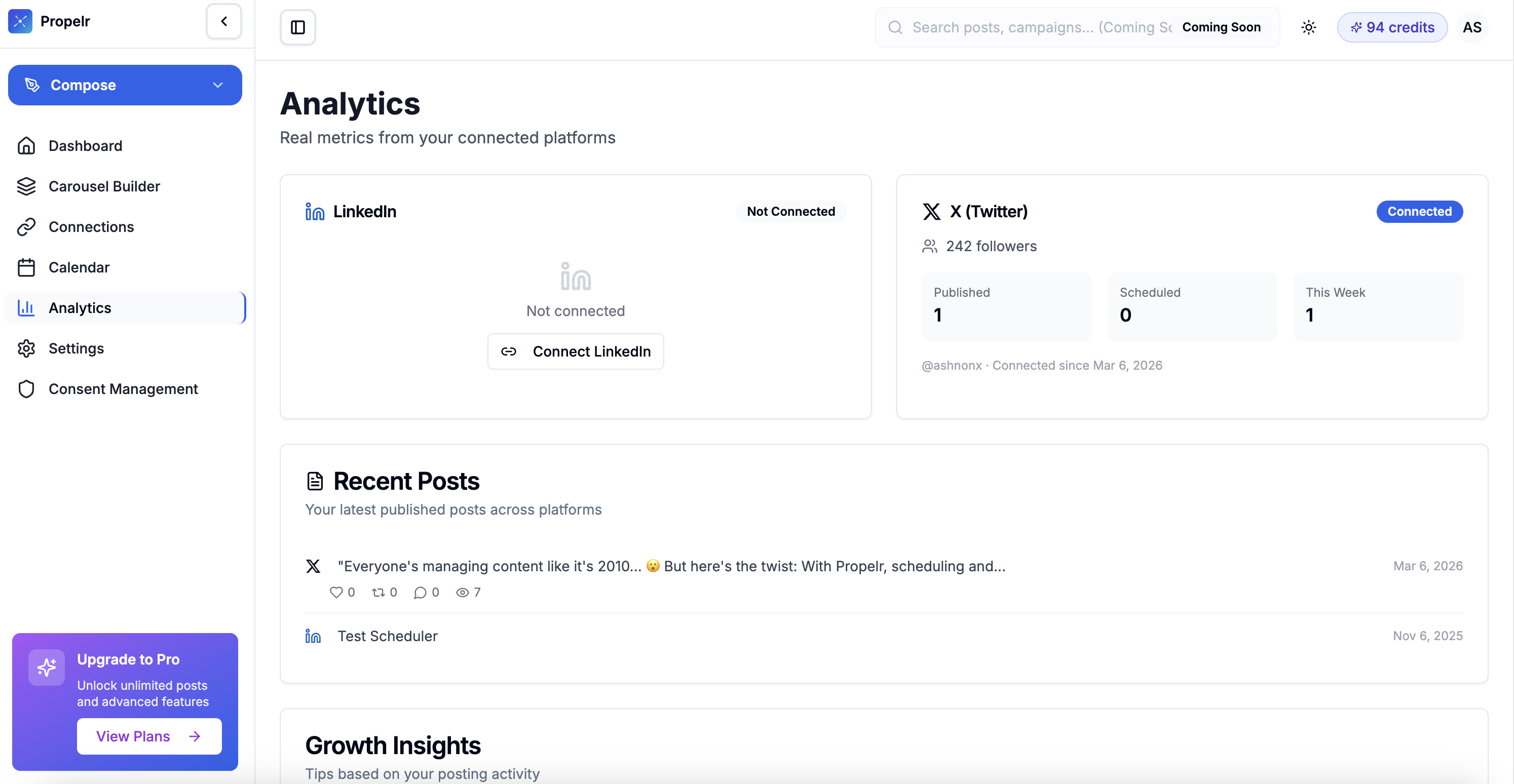Click the 94 credits badge

pyautogui.click(x=1392, y=27)
